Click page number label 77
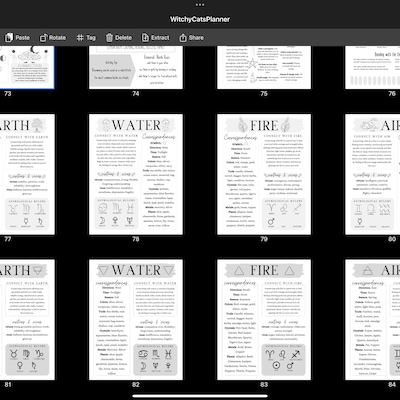Viewport: 400px width, 400px height. tap(8, 239)
